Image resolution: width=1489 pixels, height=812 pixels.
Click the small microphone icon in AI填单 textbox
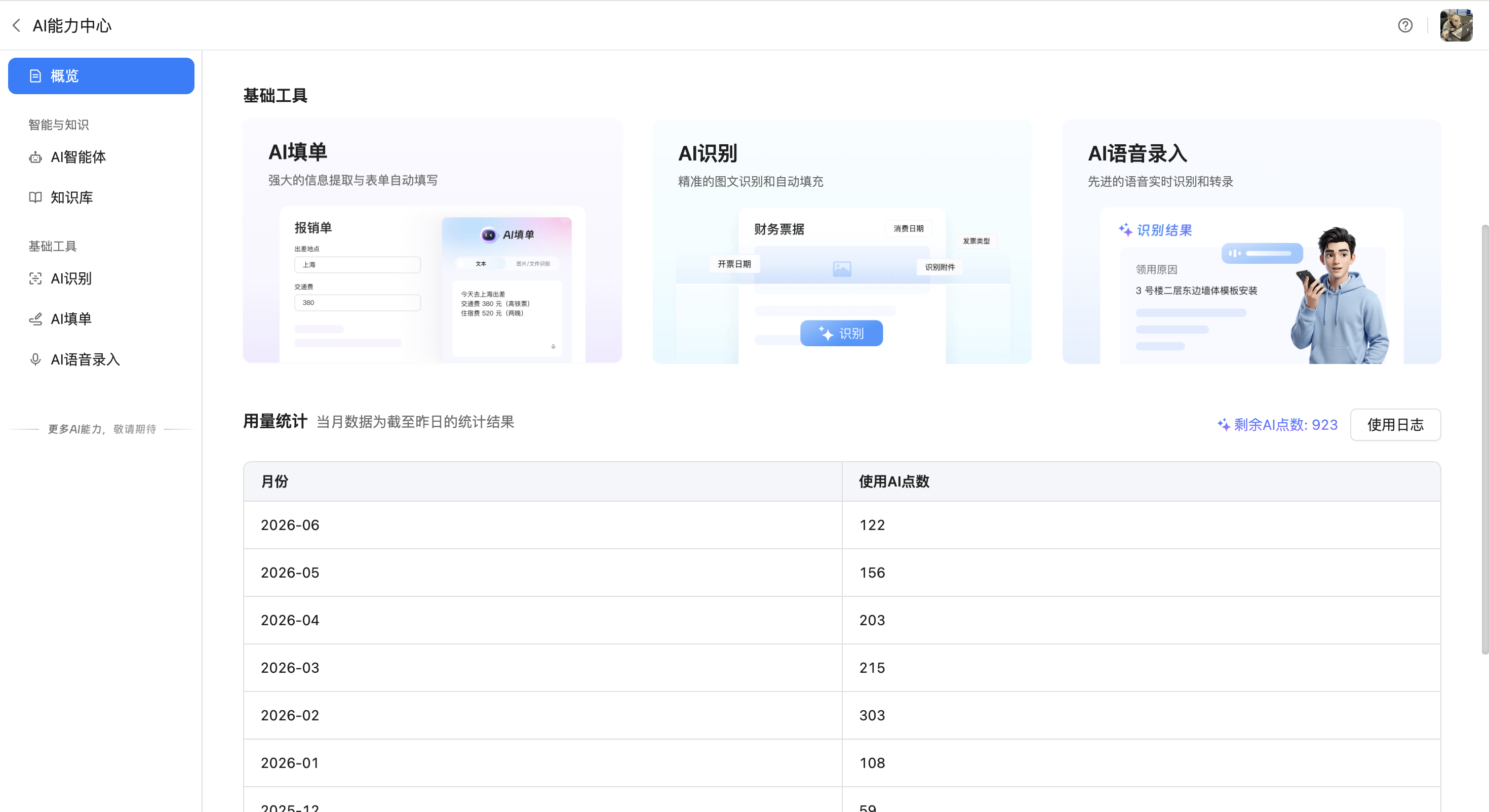tap(553, 347)
